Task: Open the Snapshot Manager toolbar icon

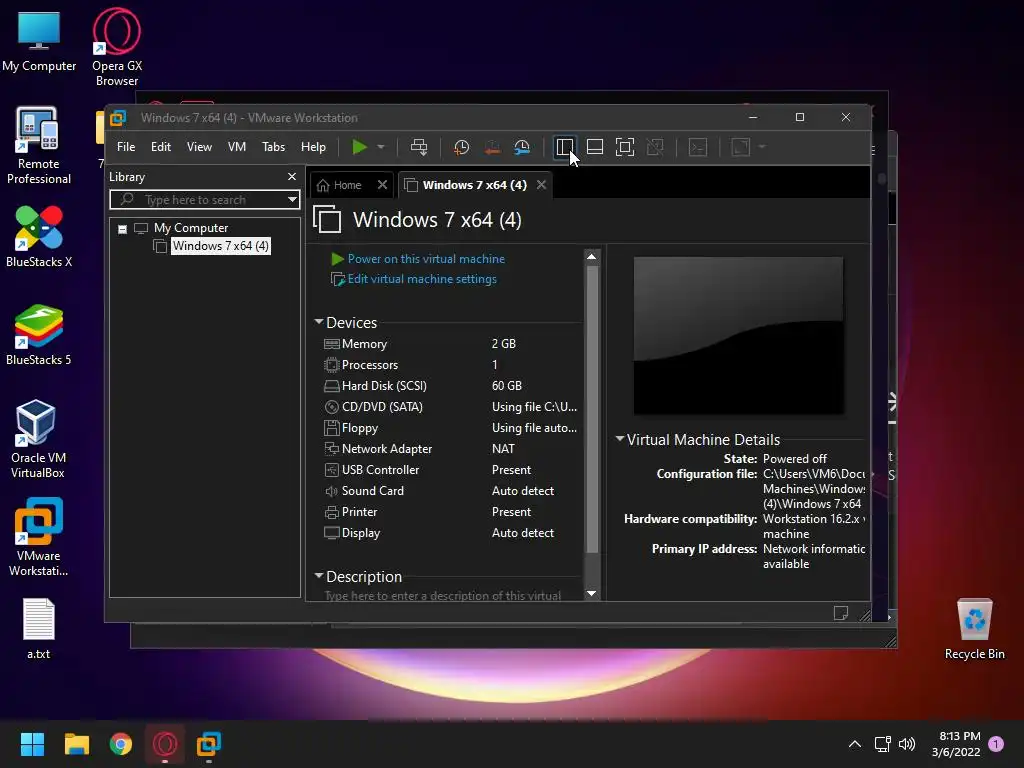Action: tap(522, 147)
